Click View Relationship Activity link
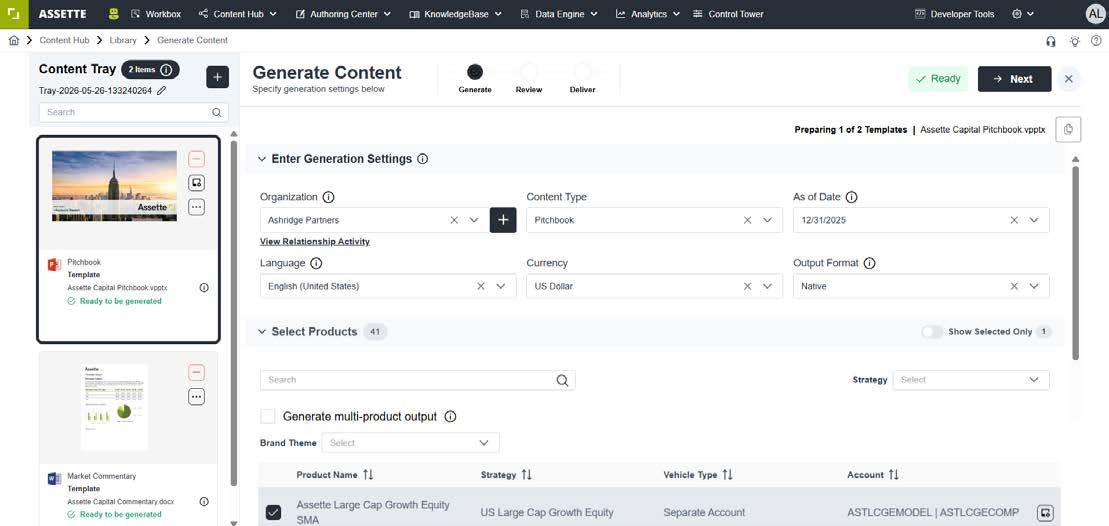1109x526 pixels. coord(315,242)
